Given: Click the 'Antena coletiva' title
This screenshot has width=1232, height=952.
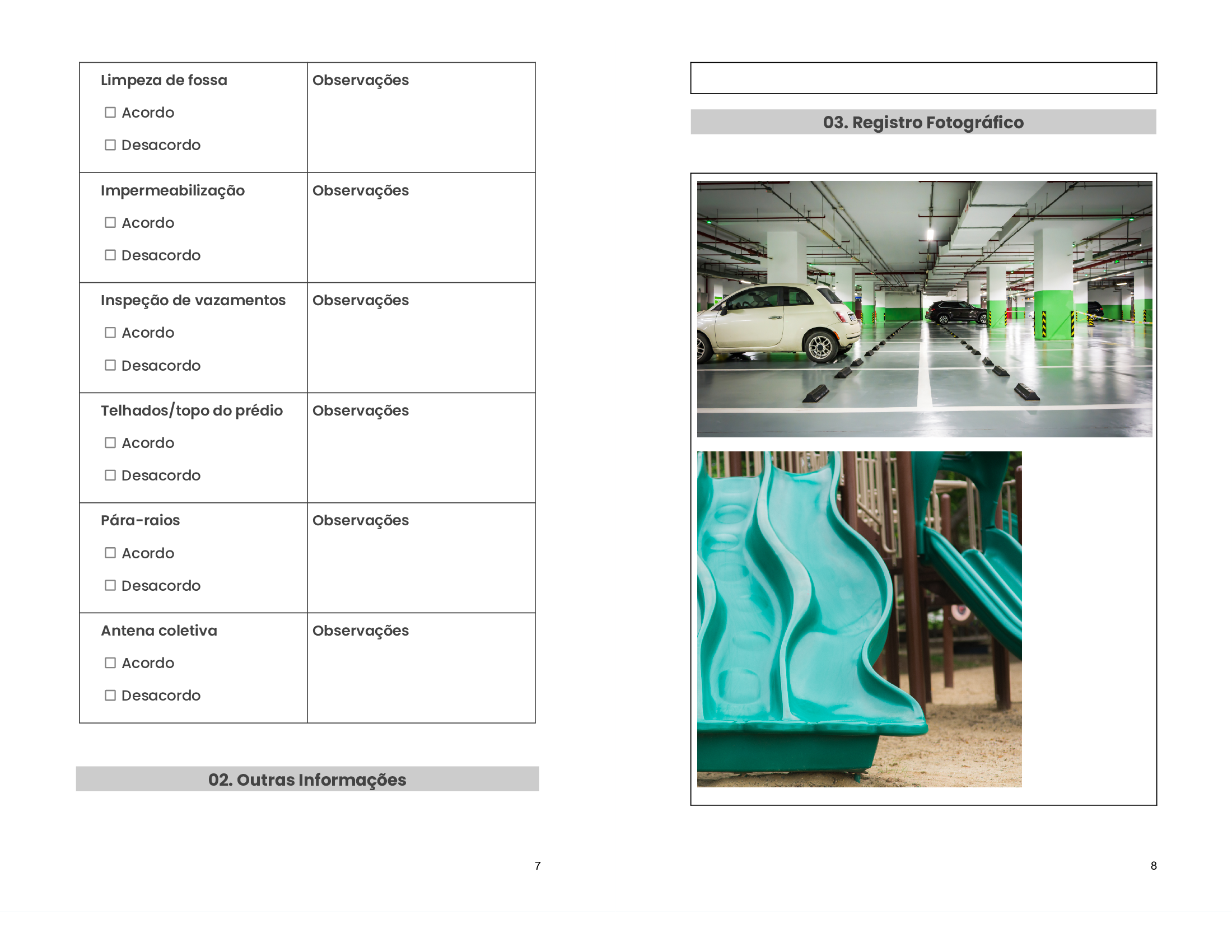Looking at the screenshot, I should (159, 631).
